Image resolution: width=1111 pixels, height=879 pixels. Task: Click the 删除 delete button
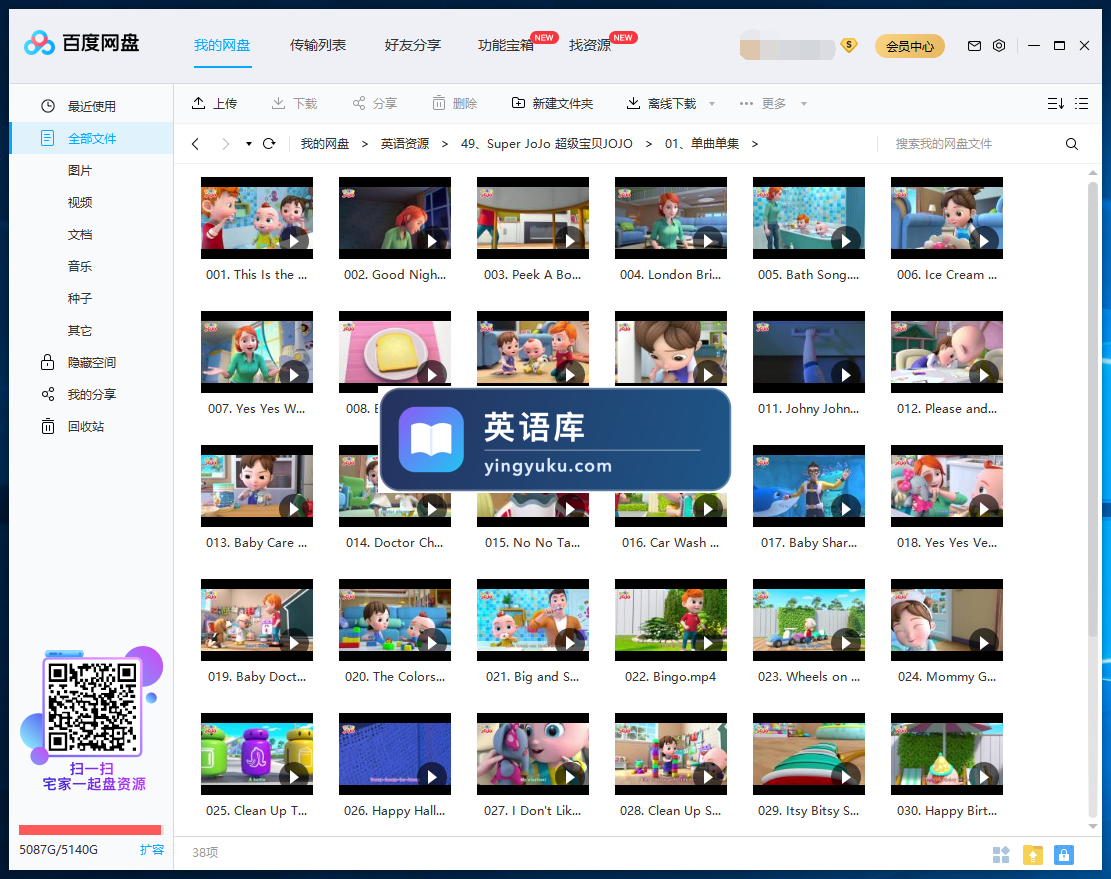point(455,104)
